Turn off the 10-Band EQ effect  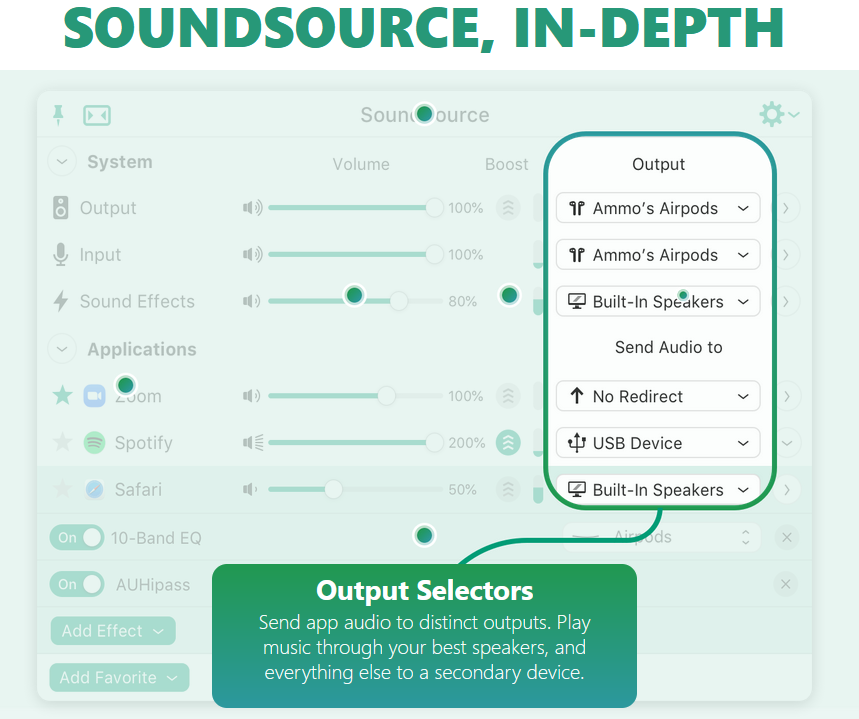point(77,537)
